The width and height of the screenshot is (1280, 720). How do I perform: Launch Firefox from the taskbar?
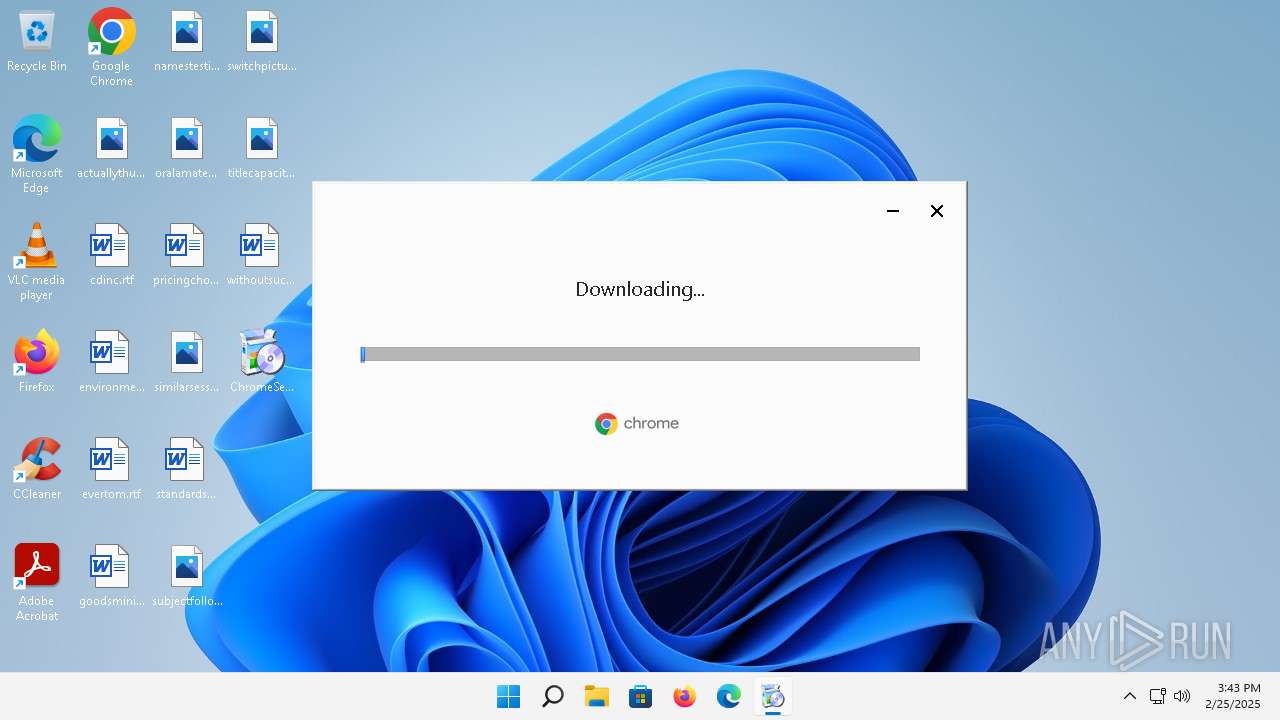[685, 696]
